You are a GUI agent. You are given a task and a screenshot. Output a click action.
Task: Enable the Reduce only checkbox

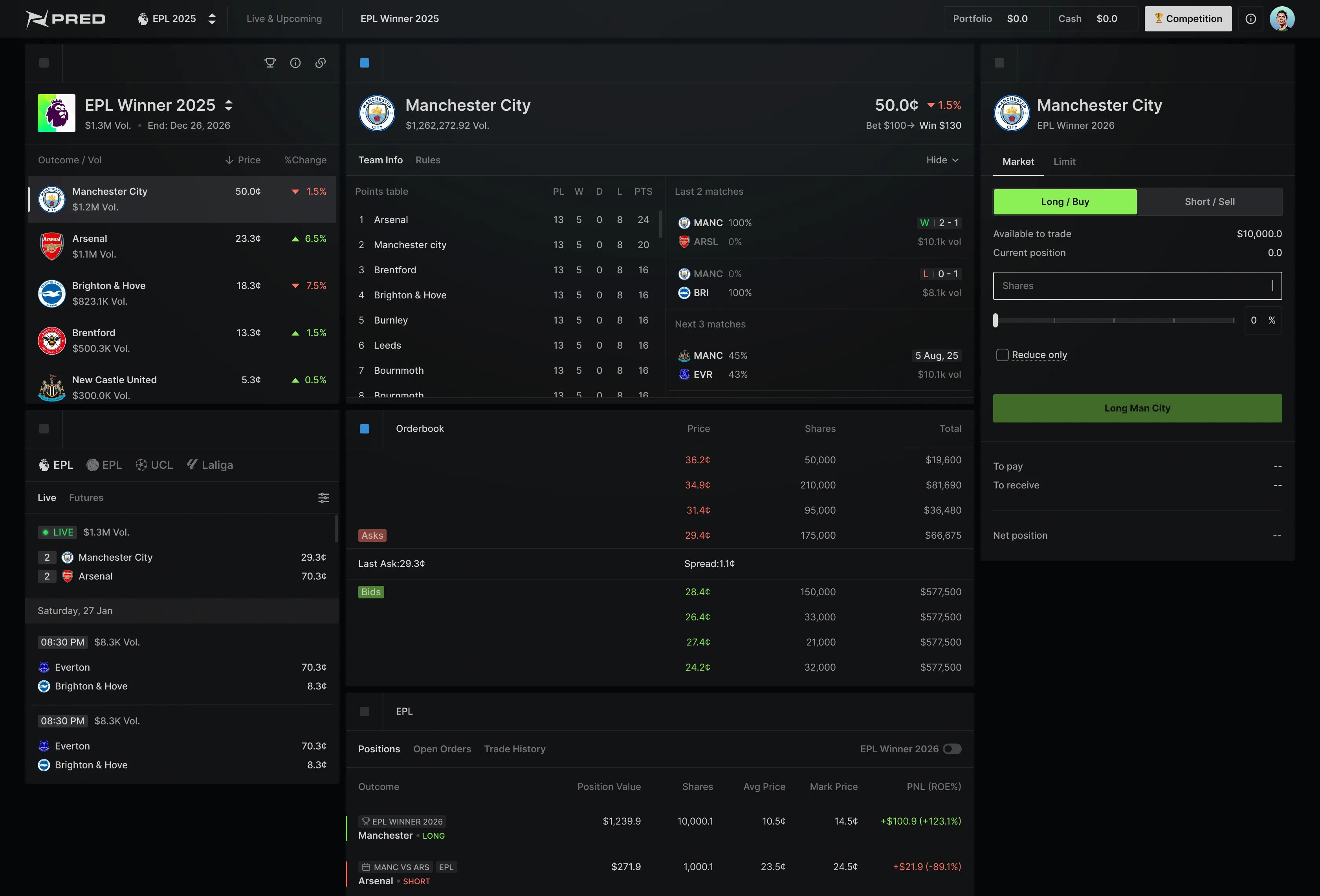coord(1003,355)
